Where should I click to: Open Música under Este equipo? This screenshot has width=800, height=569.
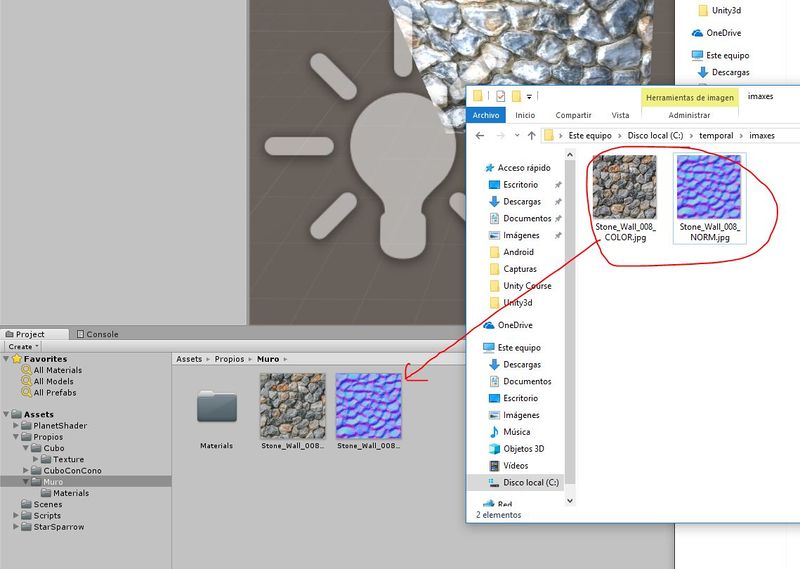[x=516, y=432]
